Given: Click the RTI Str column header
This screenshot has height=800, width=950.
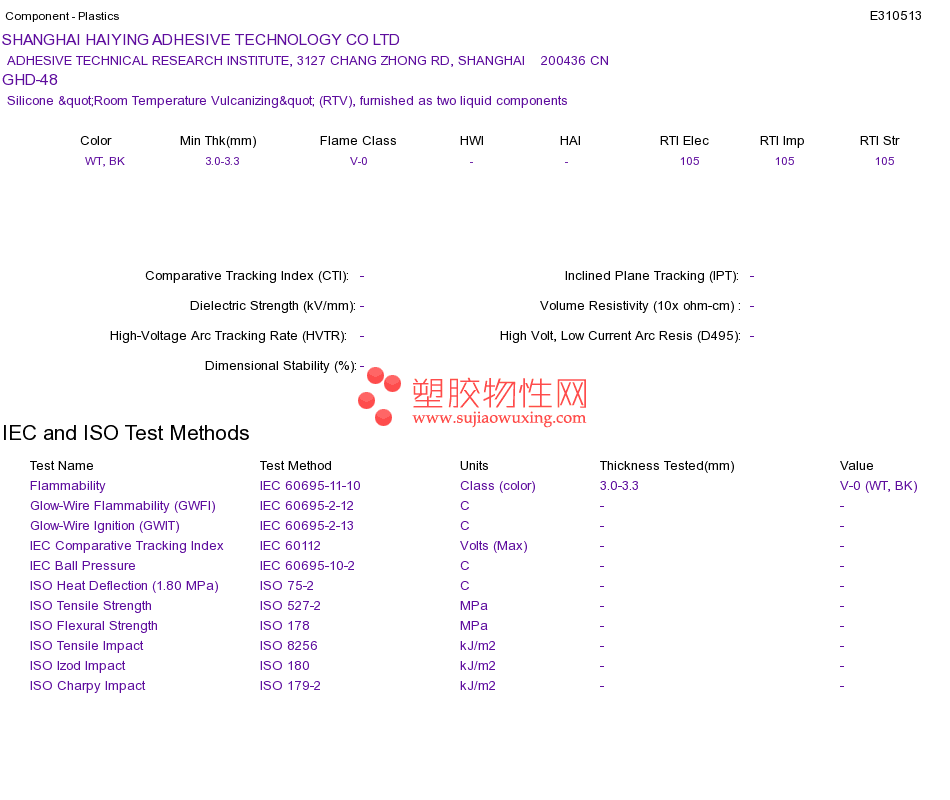Looking at the screenshot, I should pos(880,141).
